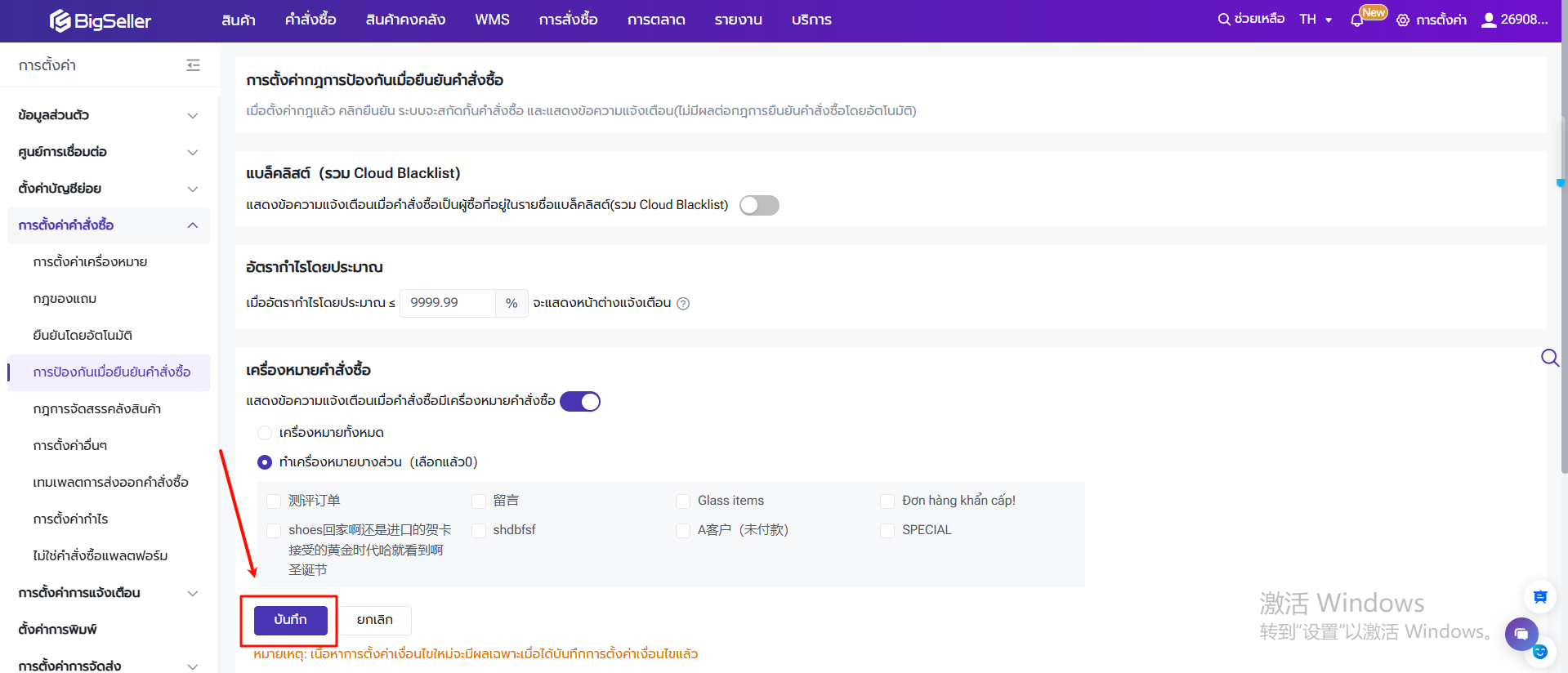Click the profit rate percentage input field
The width and height of the screenshot is (1568, 673).
(x=447, y=303)
